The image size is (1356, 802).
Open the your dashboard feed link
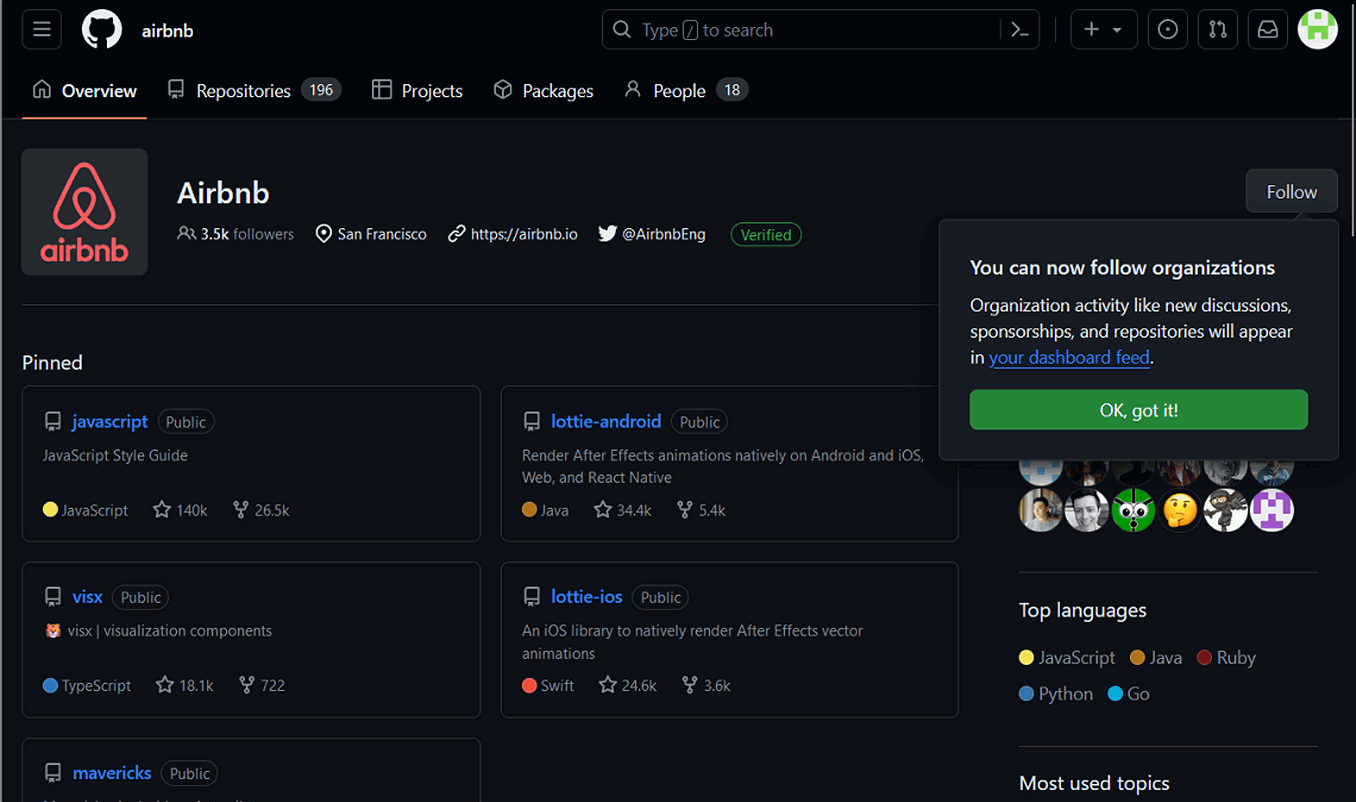(x=1069, y=357)
